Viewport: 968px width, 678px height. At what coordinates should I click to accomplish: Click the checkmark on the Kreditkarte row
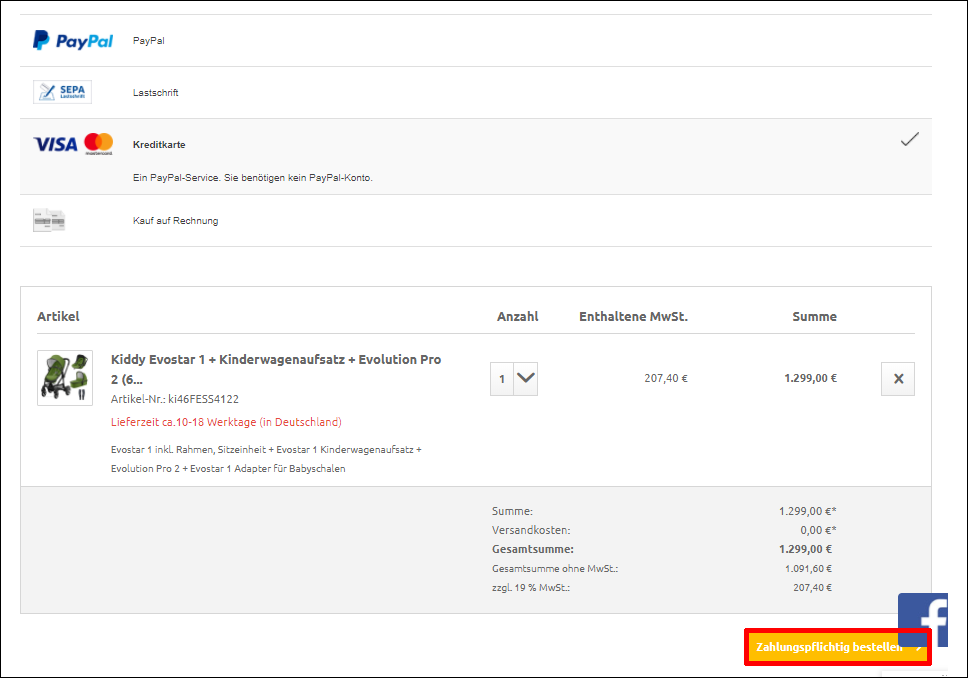[909, 140]
